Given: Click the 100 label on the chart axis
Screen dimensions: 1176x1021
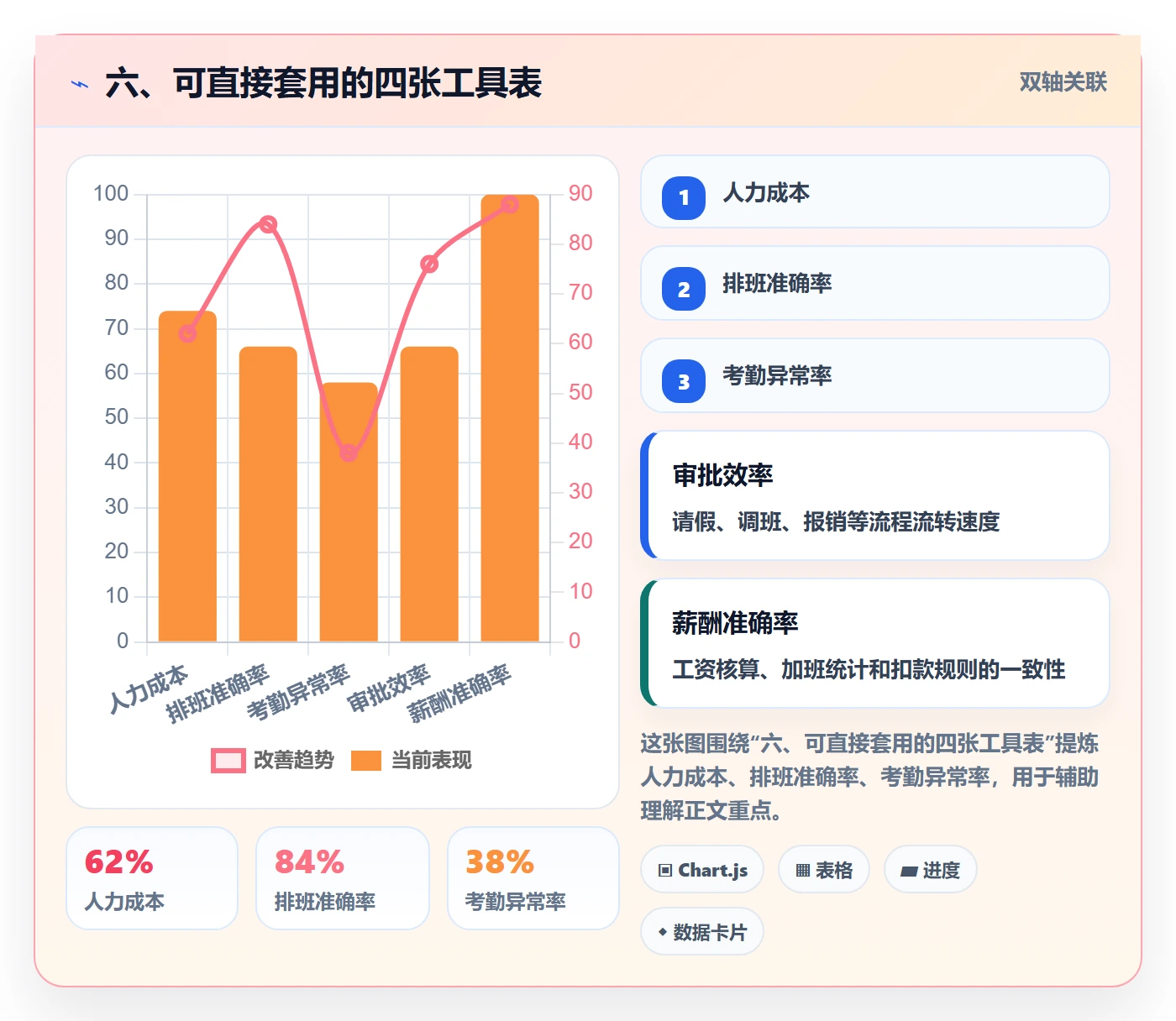Looking at the screenshot, I should click(x=111, y=194).
